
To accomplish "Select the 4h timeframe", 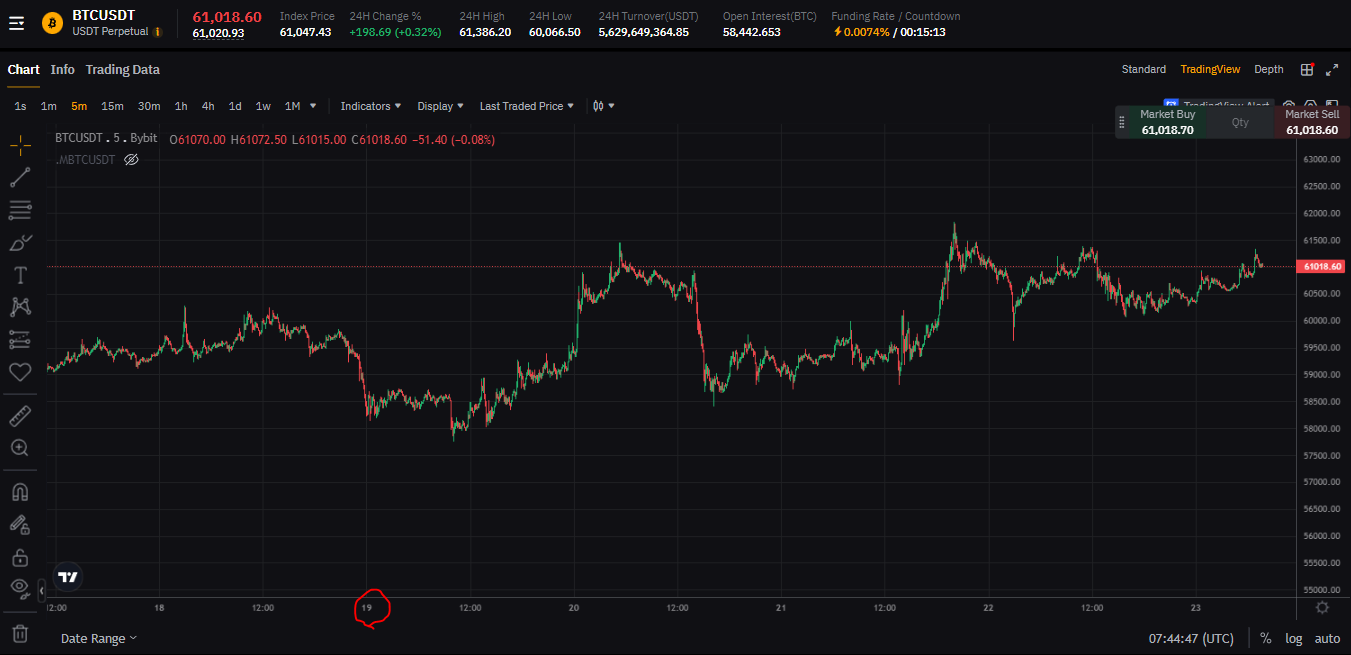I will [x=208, y=106].
